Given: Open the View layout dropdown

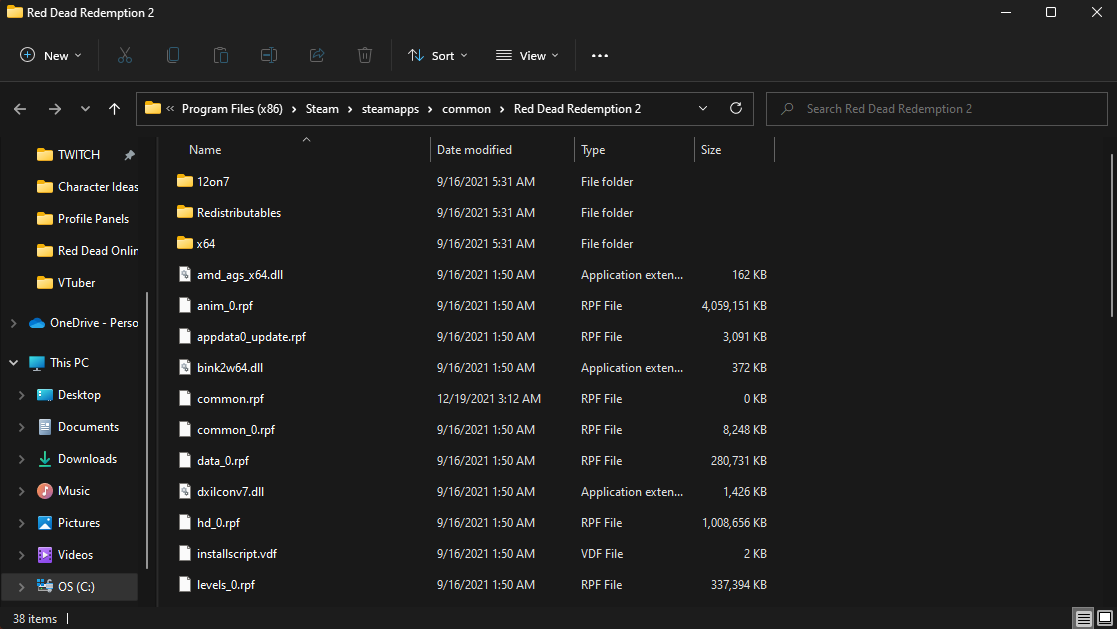Looking at the screenshot, I should point(527,56).
